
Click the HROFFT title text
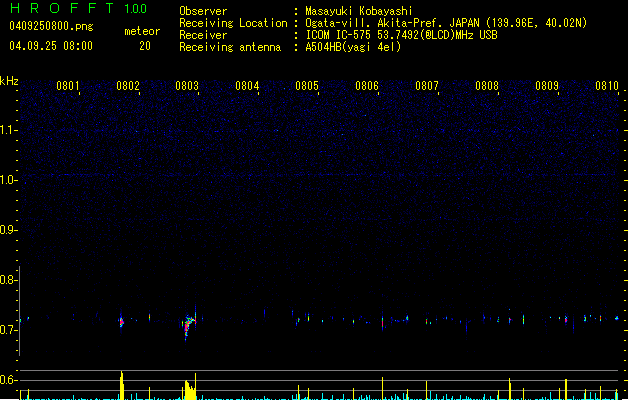pos(62,8)
